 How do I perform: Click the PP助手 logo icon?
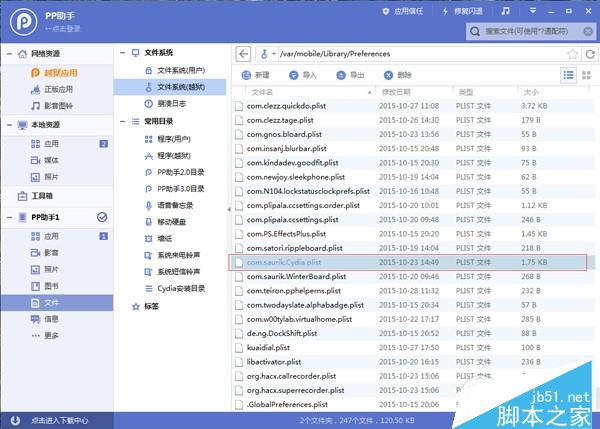[23, 22]
